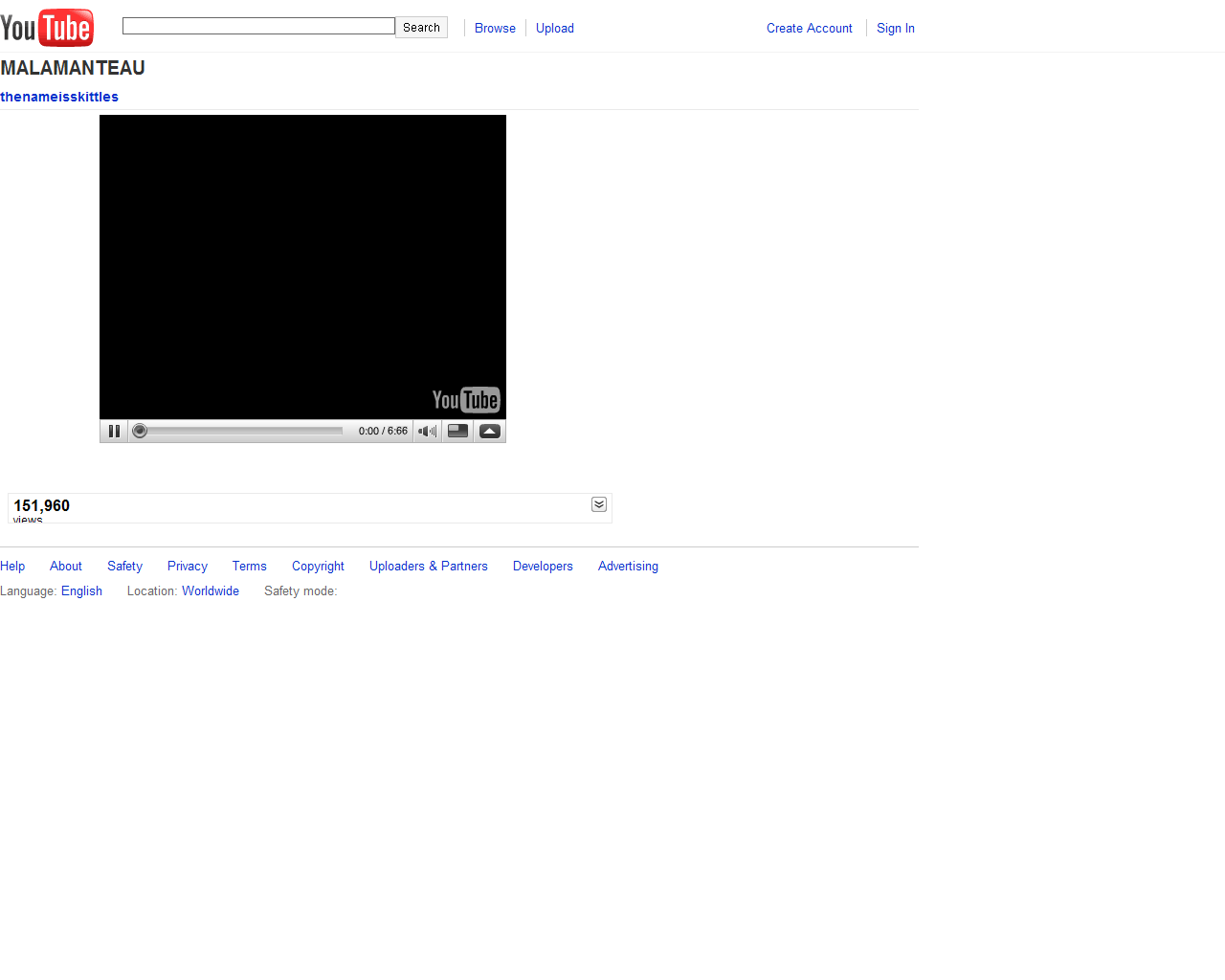This screenshot has width=1225, height=980.
Task: Open Uploaders & Partners page
Action: point(428,566)
